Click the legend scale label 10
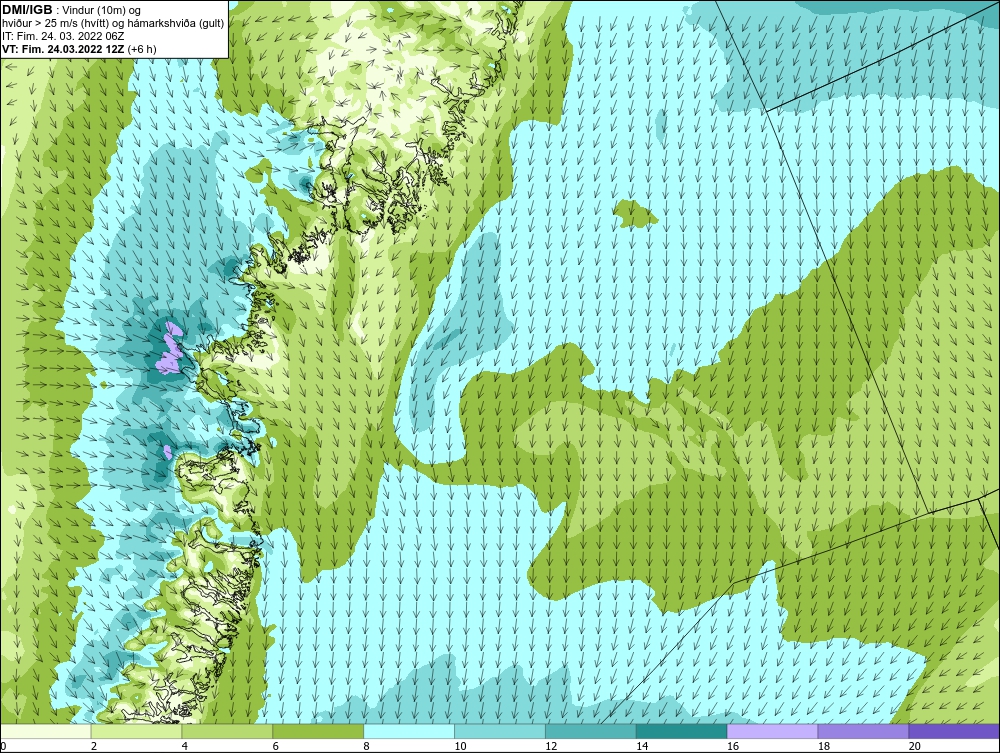This screenshot has width=1000, height=753. (460, 746)
